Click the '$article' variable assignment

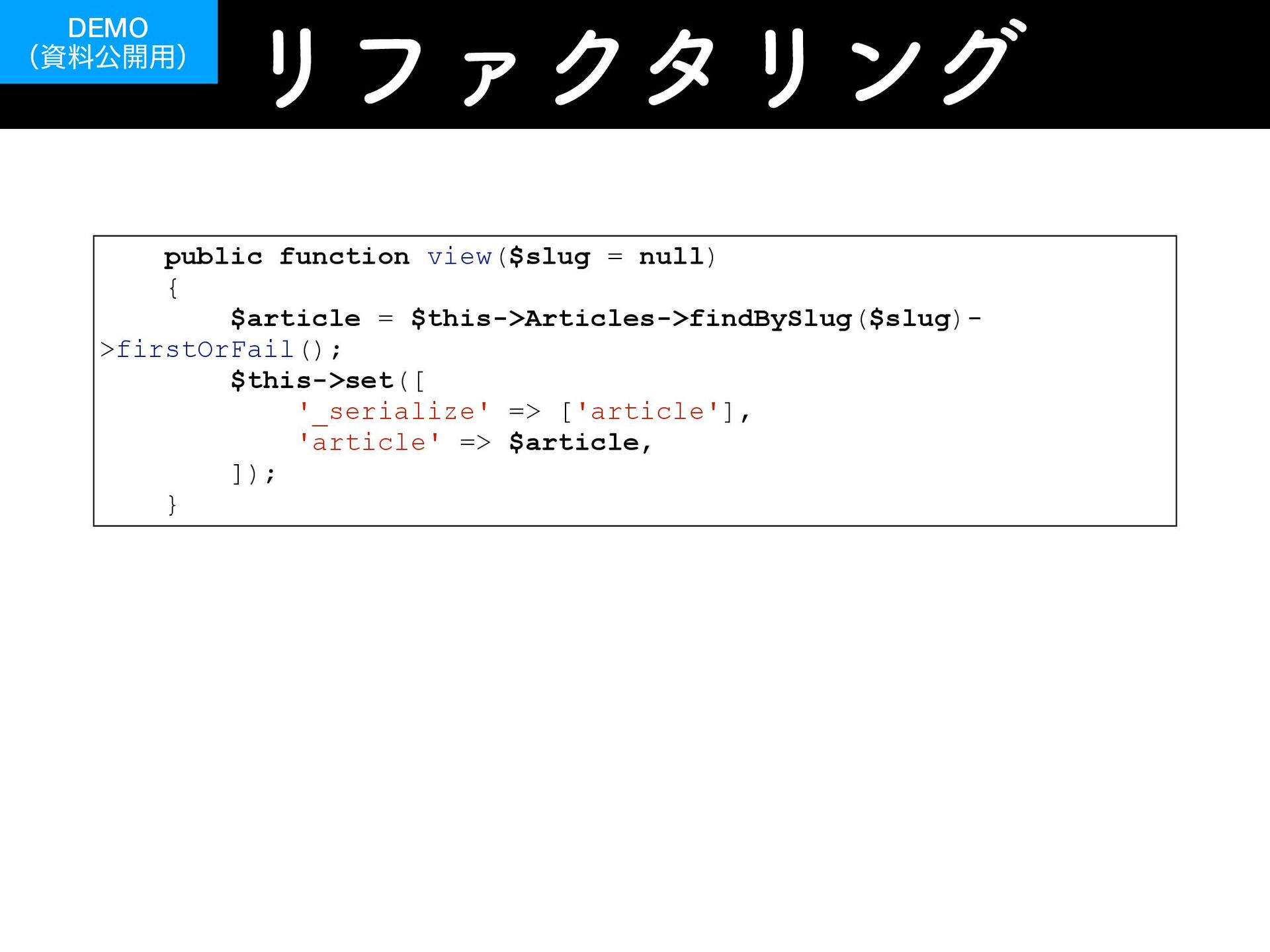pyautogui.click(x=295, y=319)
